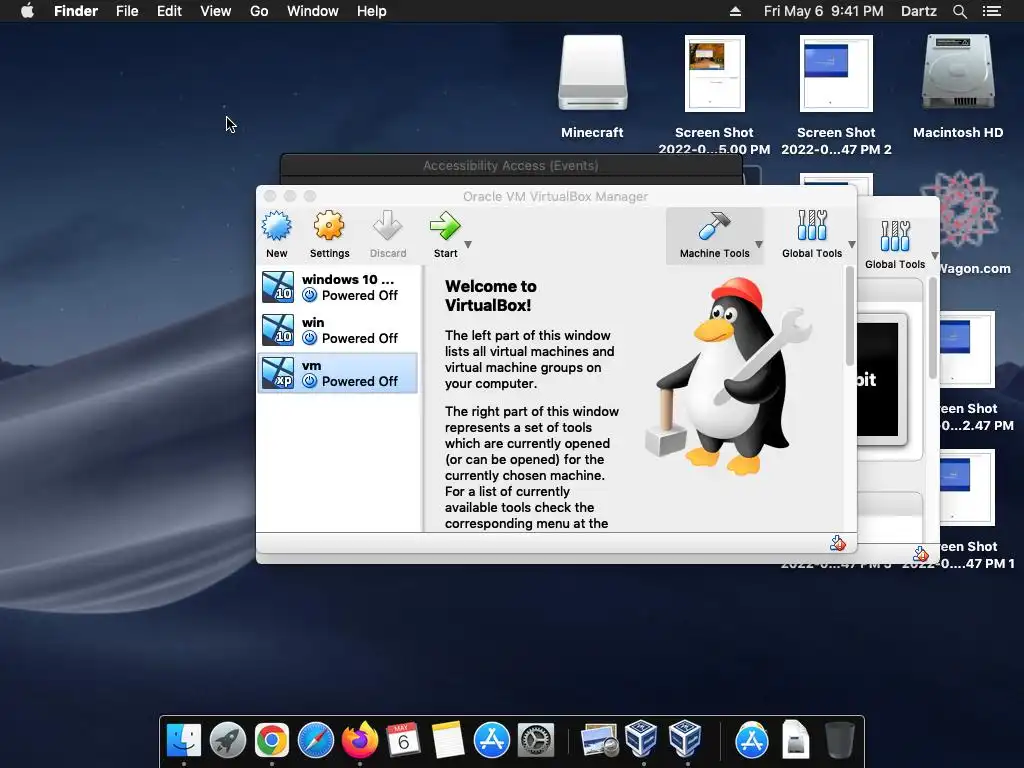Open the Apple menu
Image resolution: width=1024 pixels, height=768 pixels.
pyautogui.click(x=27, y=11)
